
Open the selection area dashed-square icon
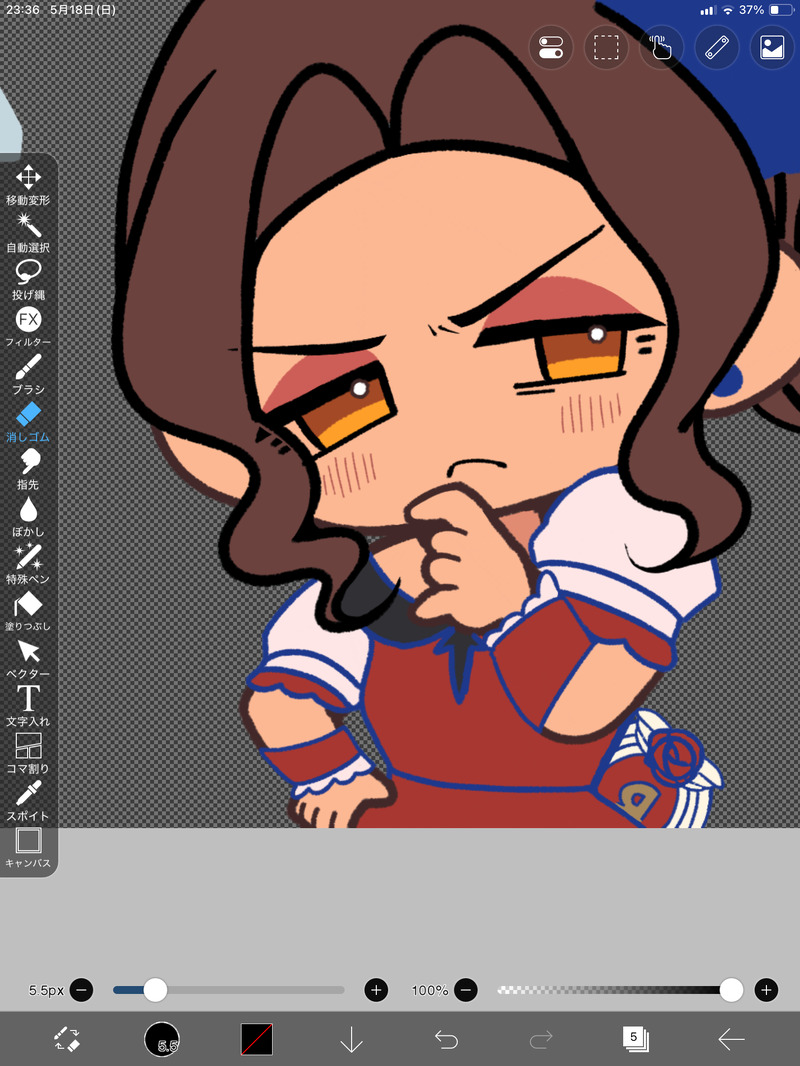point(606,48)
